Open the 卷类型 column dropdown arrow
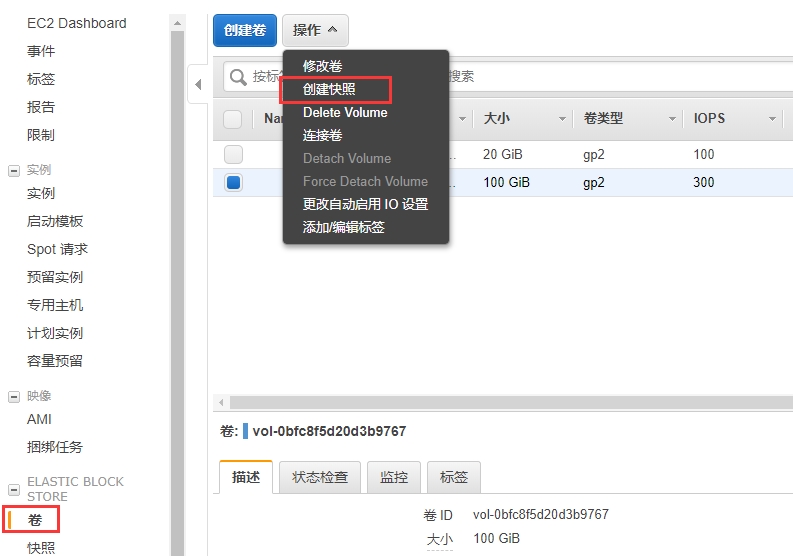 [672, 119]
